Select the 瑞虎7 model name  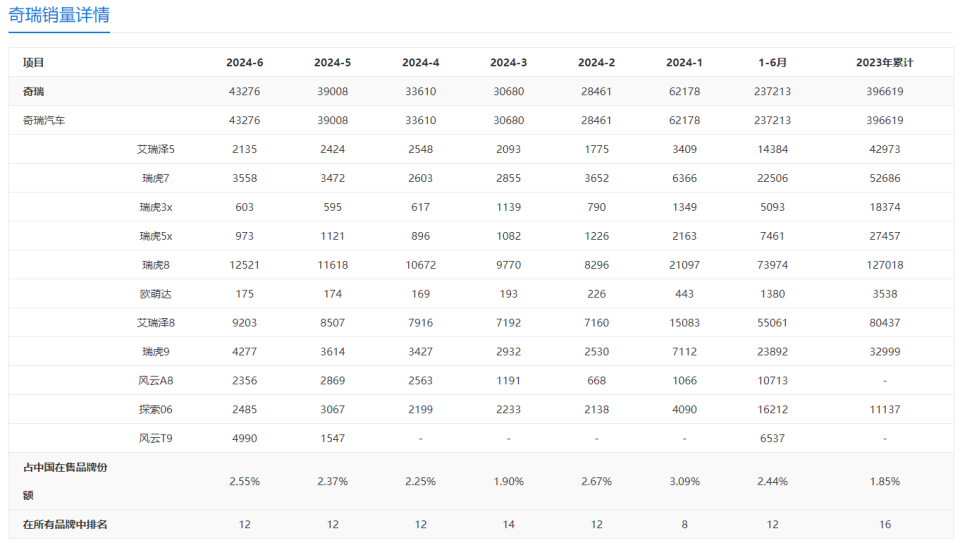click(x=155, y=178)
